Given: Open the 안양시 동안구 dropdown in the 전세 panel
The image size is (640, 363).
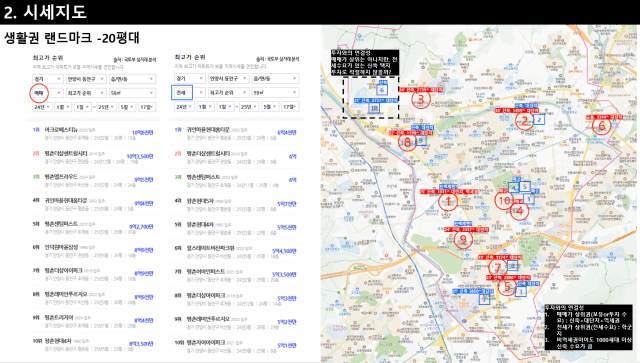Looking at the screenshot, I should click(228, 78).
